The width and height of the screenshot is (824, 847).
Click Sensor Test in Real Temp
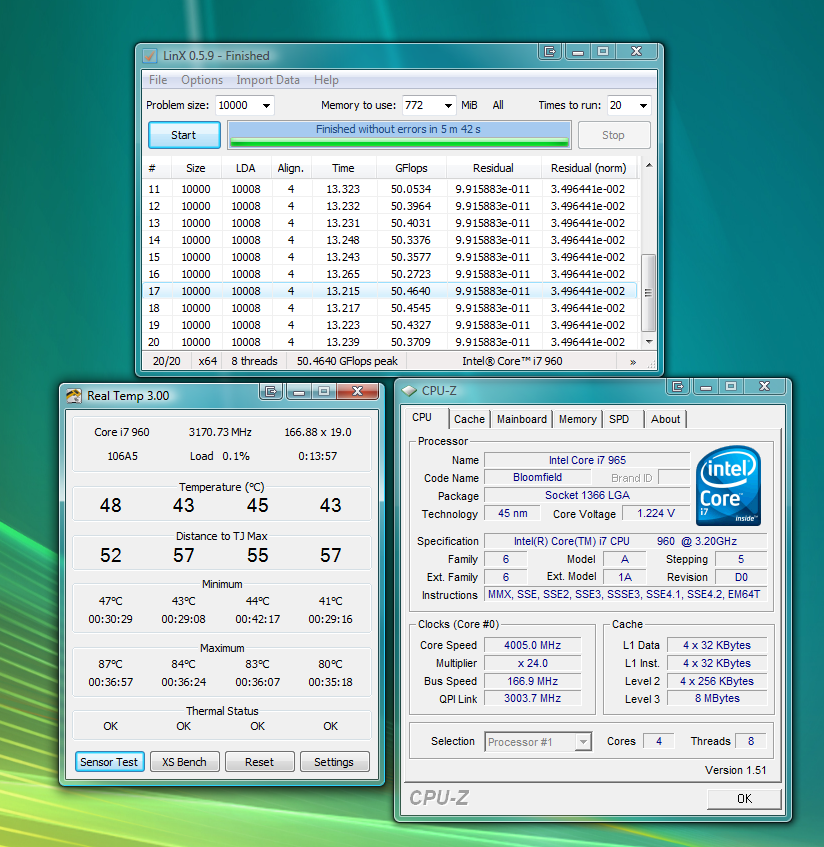pyautogui.click(x=110, y=762)
